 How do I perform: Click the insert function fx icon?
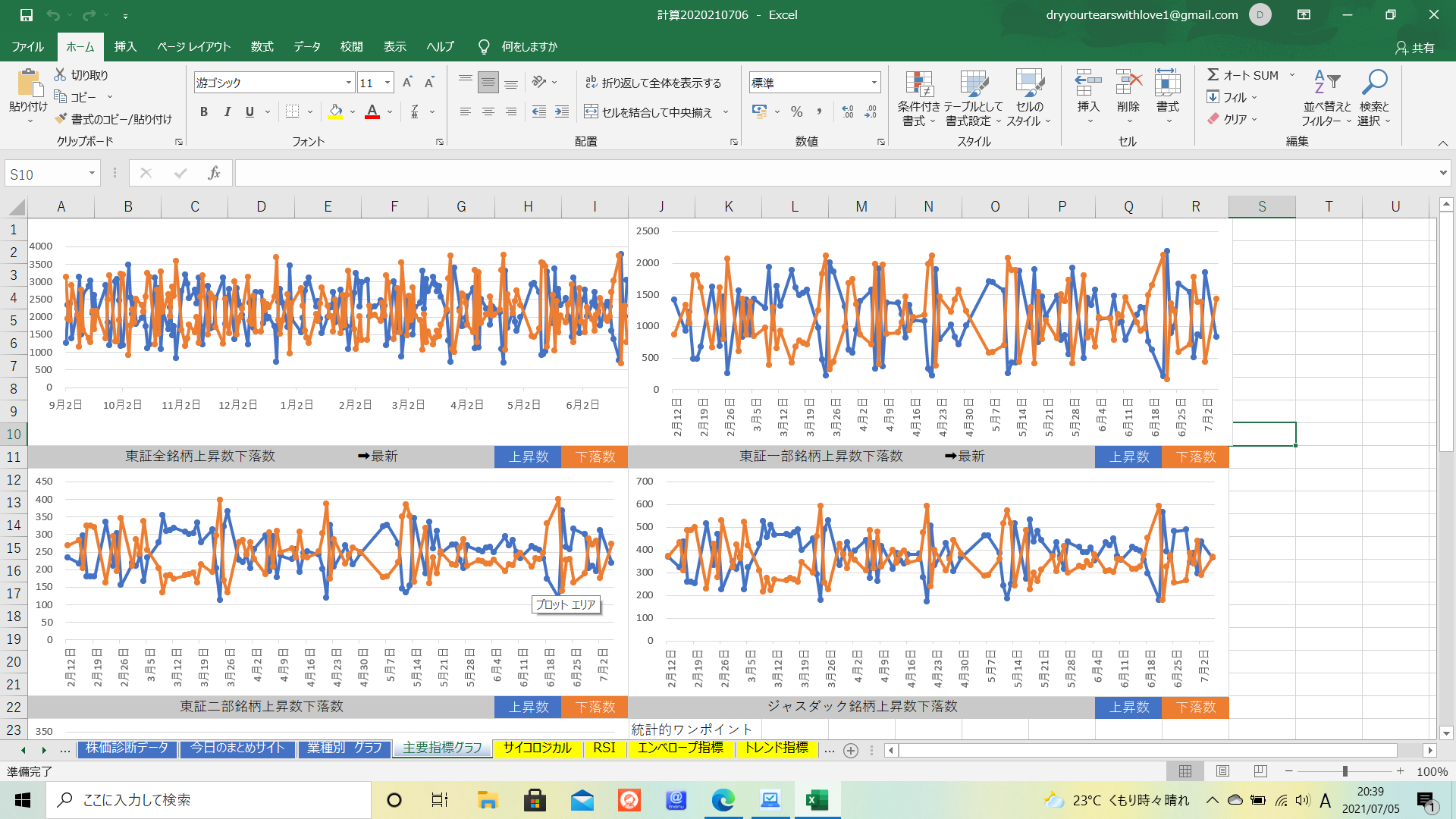214,174
